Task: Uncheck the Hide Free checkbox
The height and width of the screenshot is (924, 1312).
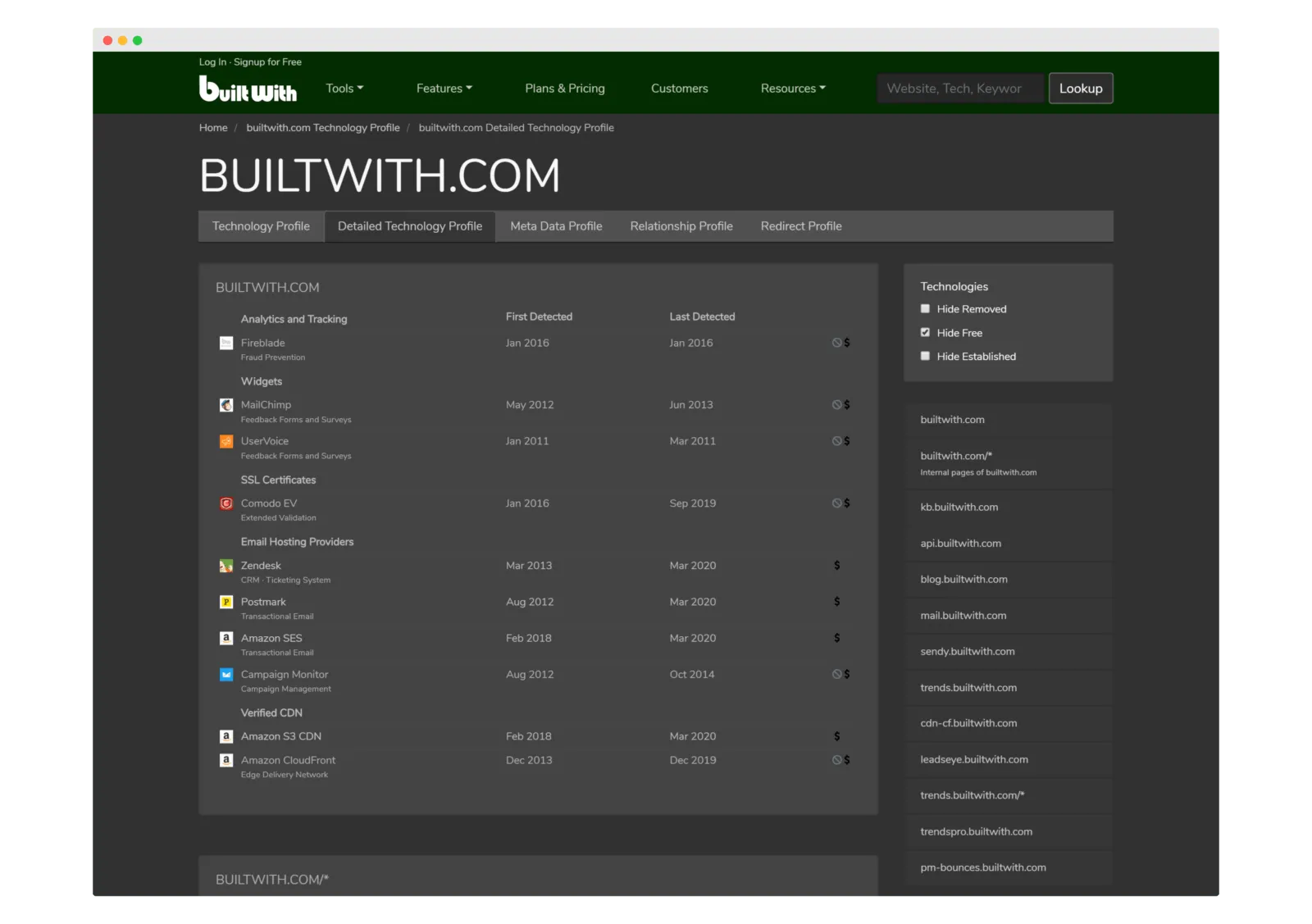Action: (x=925, y=333)
